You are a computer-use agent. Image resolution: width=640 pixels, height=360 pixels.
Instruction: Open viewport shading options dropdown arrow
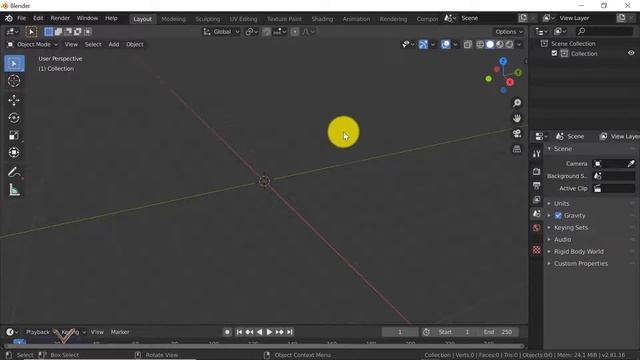[519, 44]
